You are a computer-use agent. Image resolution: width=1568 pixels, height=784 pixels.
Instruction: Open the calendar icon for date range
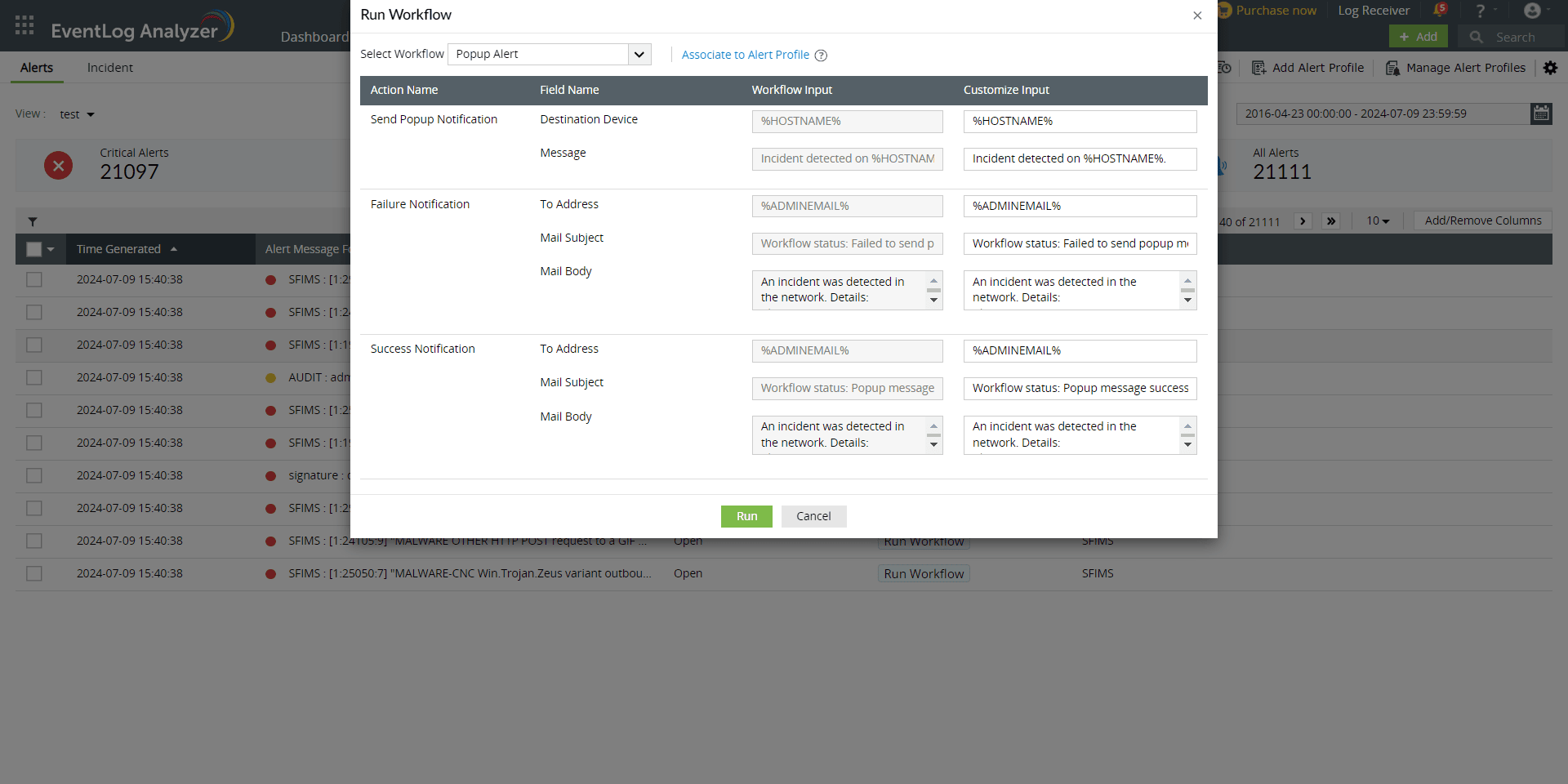(x=1541, y=114)
